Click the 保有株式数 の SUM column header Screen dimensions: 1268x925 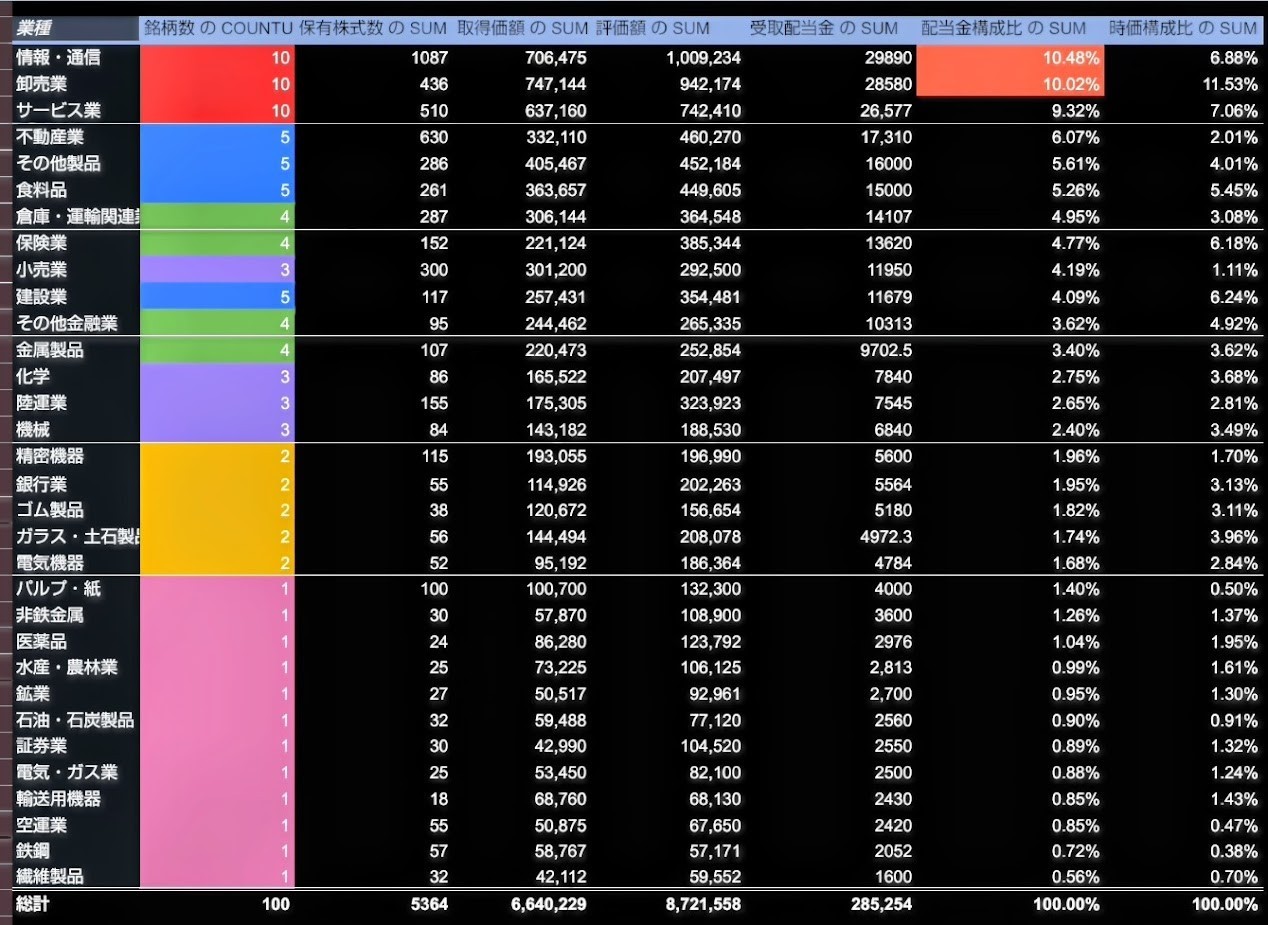[x=373, y=28]
